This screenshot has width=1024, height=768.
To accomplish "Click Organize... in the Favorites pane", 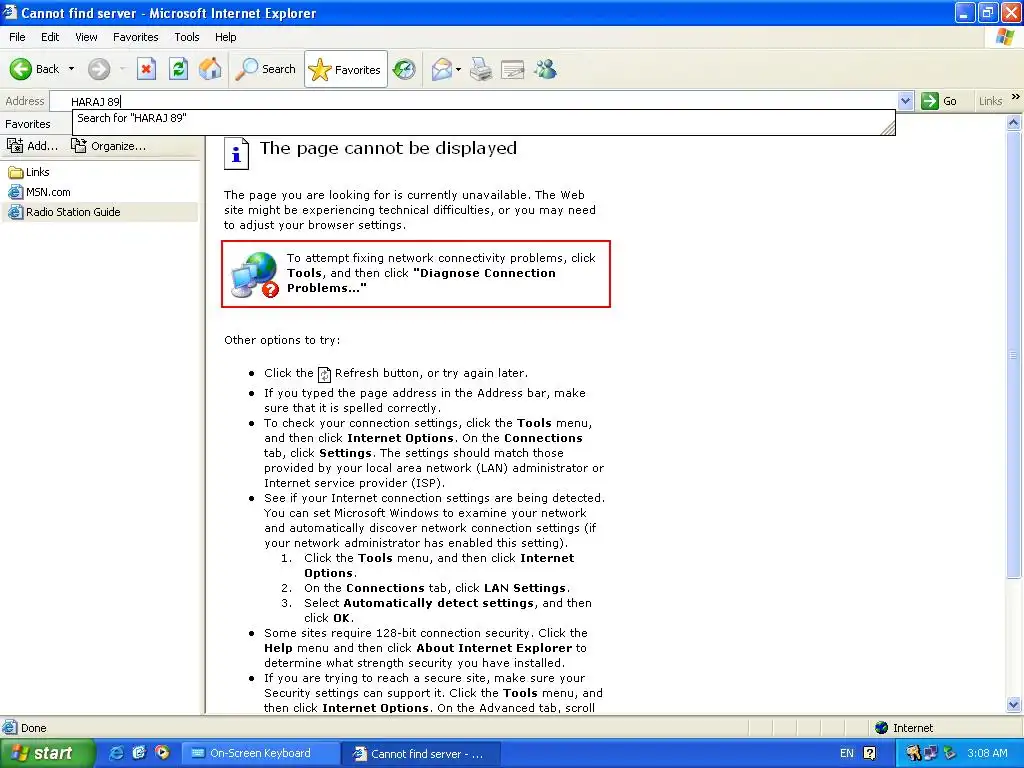I will tap(108, 146).
